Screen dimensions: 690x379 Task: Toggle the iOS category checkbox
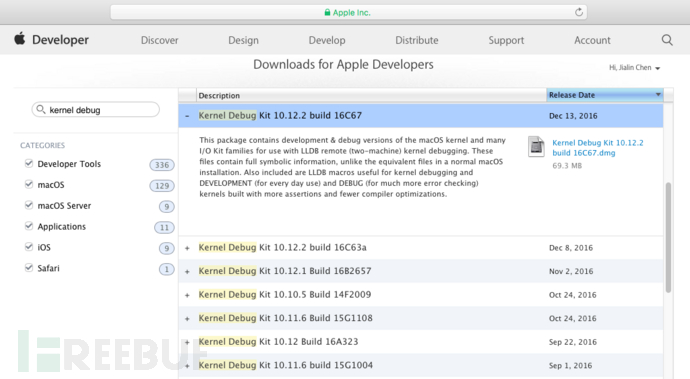[x=29, y=247]
